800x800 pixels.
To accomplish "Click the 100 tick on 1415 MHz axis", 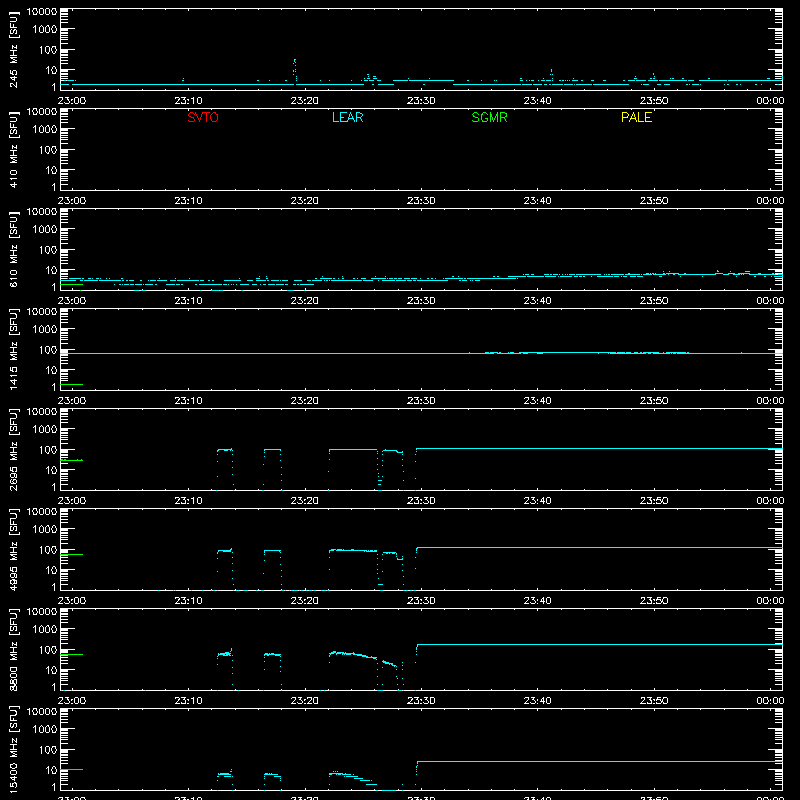I will pyautogui.click(x=48, y=349).
